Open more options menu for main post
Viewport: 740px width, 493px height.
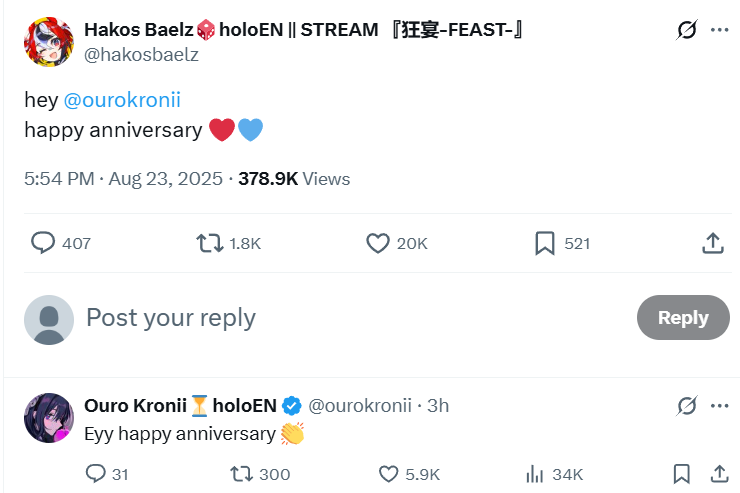719,30
